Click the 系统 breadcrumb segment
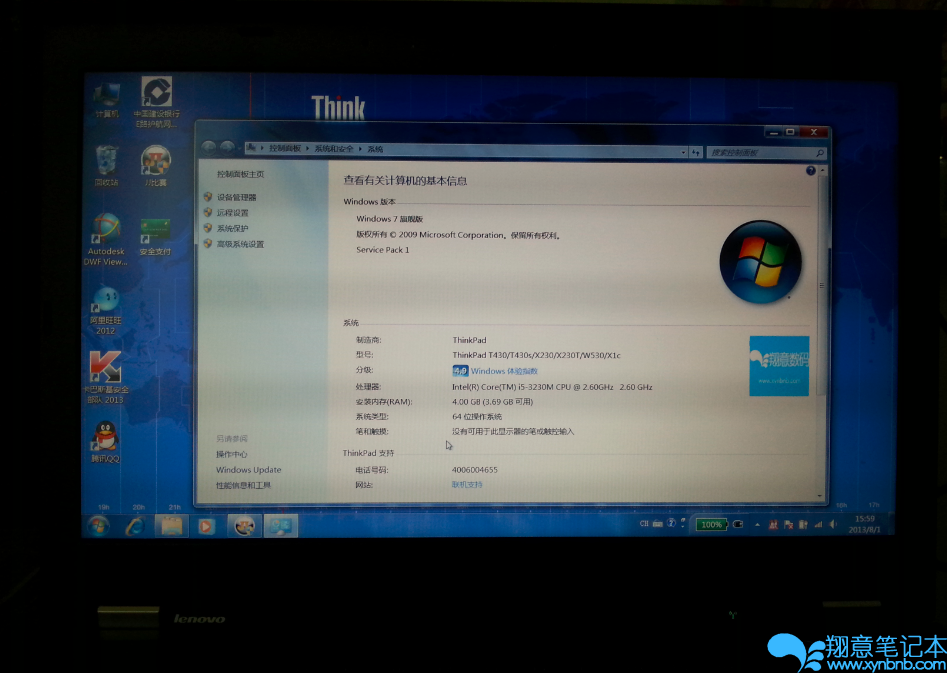Screen dimensions: 947x673 (375, 149)
